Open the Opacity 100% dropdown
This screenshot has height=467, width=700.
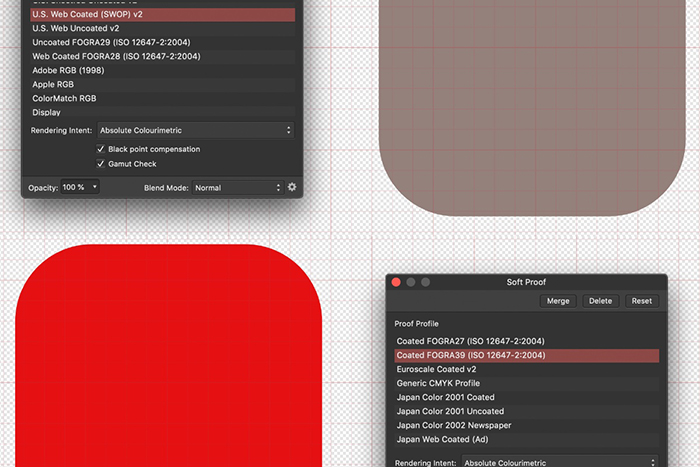(x=80, y=187)
